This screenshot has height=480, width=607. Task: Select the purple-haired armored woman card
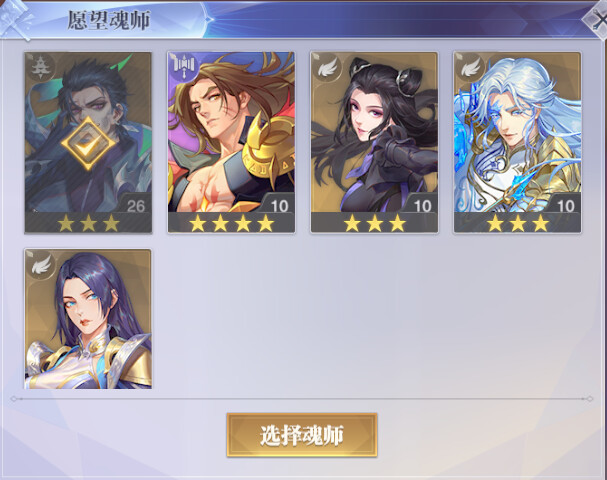click(88, 319)
